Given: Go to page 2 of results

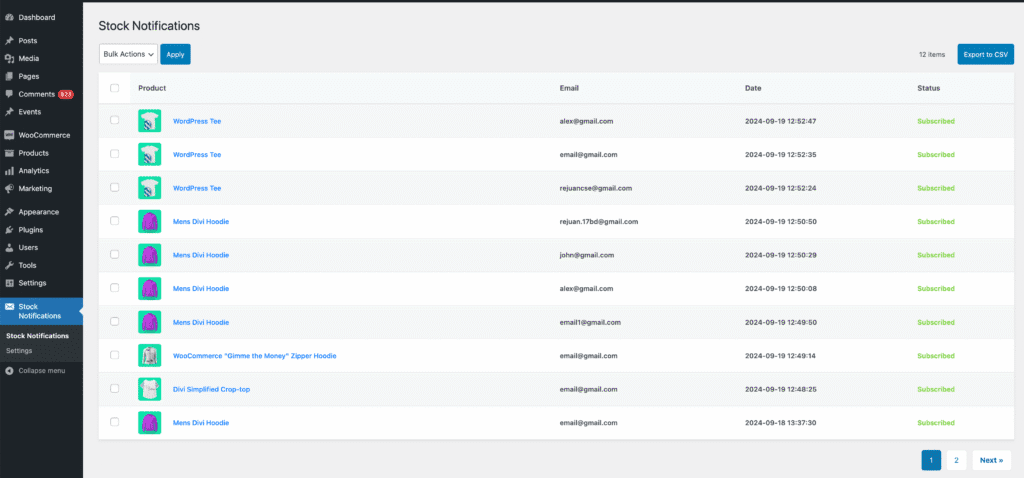Looking at the screenshot, I should 956,460.
